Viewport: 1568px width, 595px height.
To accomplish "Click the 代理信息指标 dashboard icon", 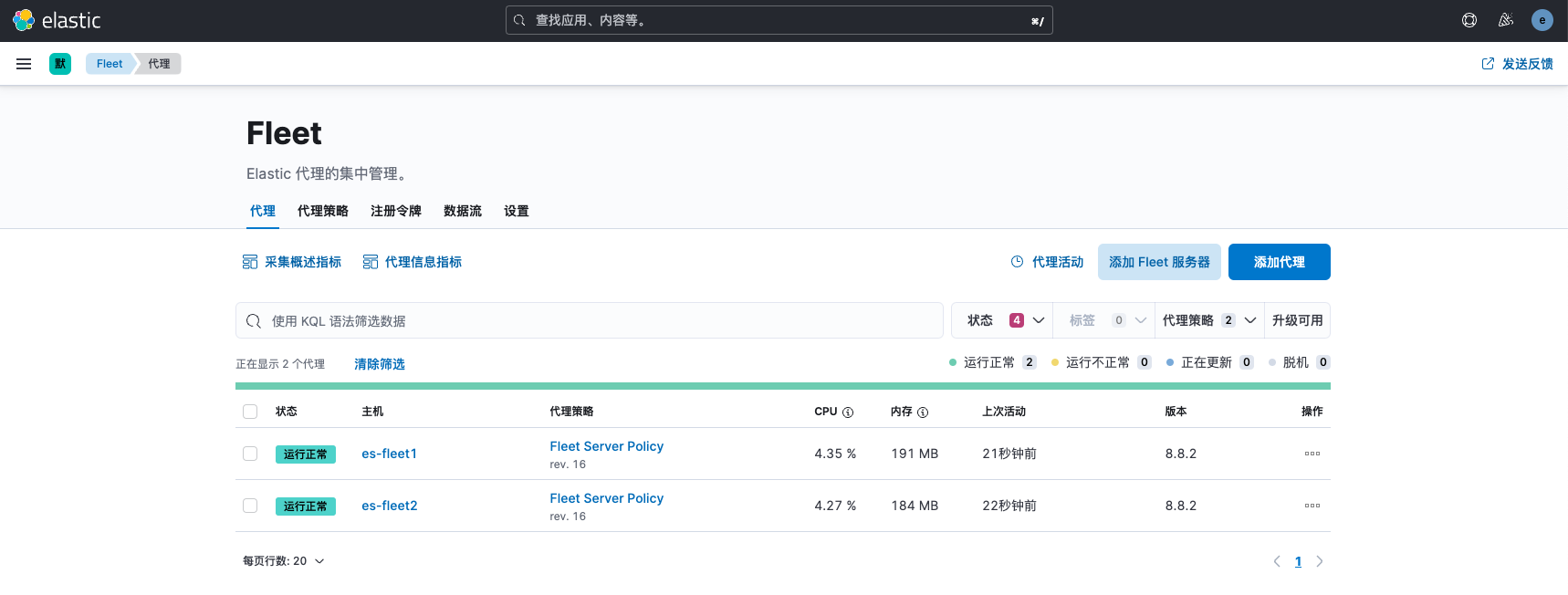I will [x=371, y=262].
